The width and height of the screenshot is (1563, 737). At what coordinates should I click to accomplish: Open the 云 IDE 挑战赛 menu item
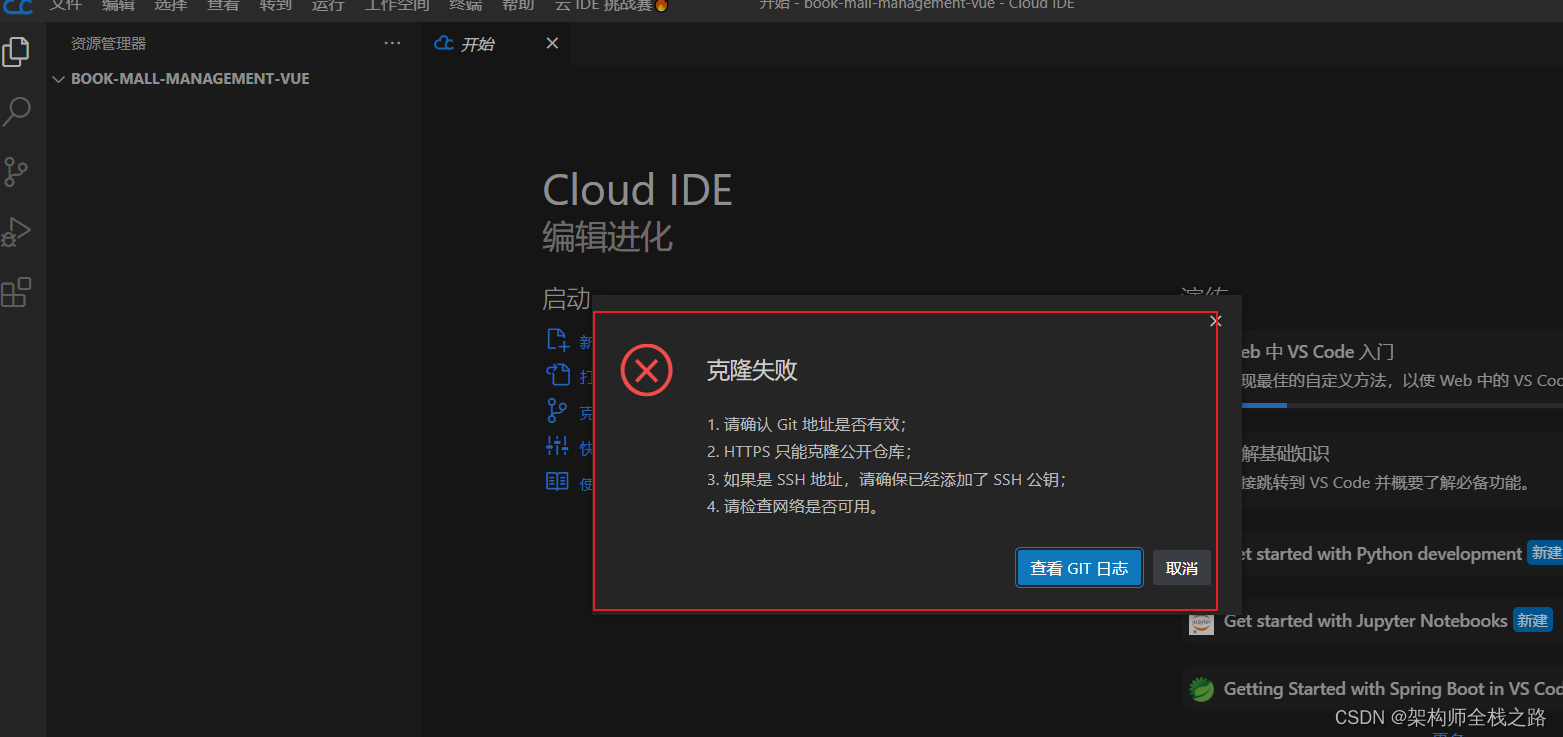coord(611,6)
